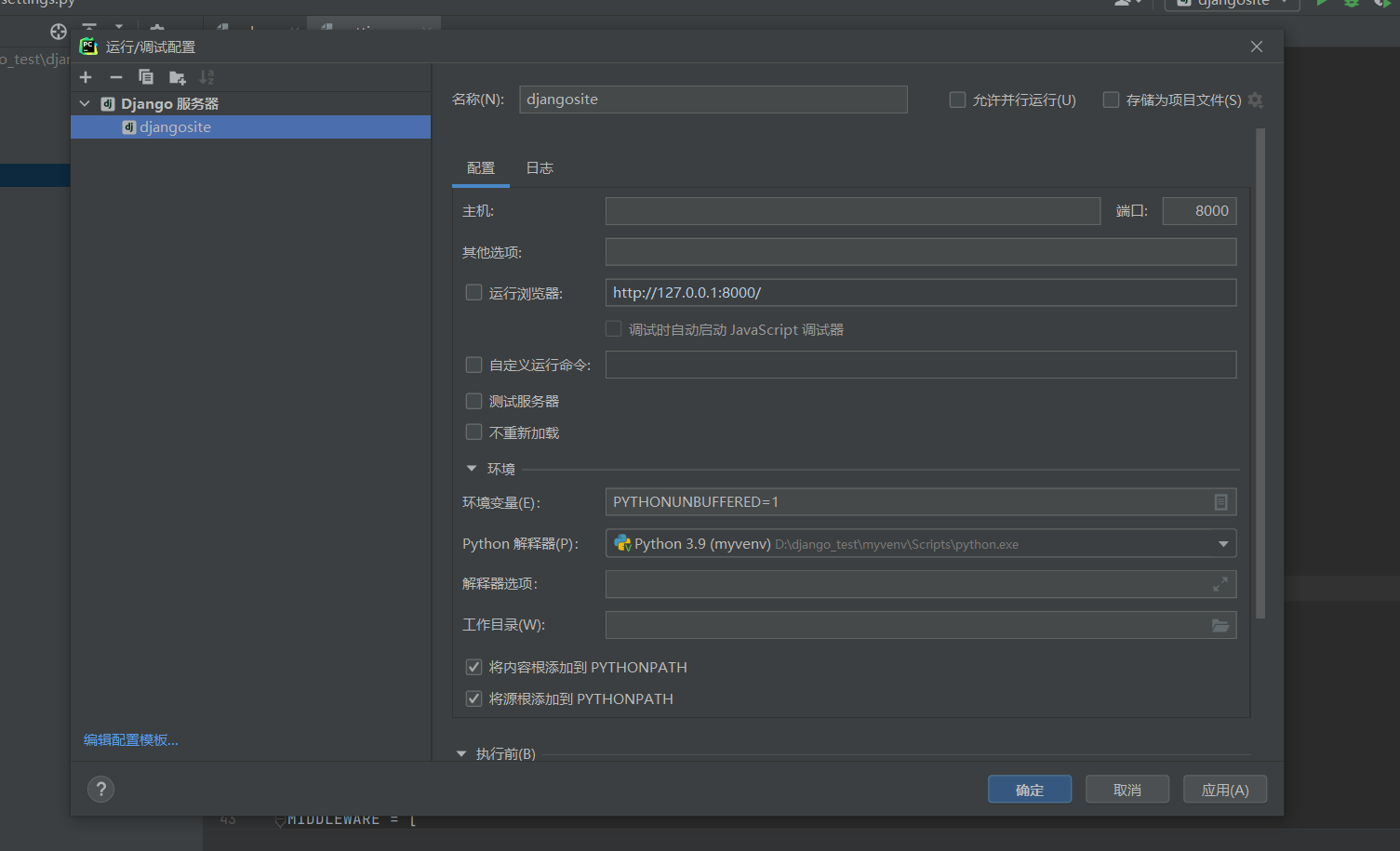Uncheck 将内容根添加到 PYTHONPATH
The image size is (1400, 851).
473,667
